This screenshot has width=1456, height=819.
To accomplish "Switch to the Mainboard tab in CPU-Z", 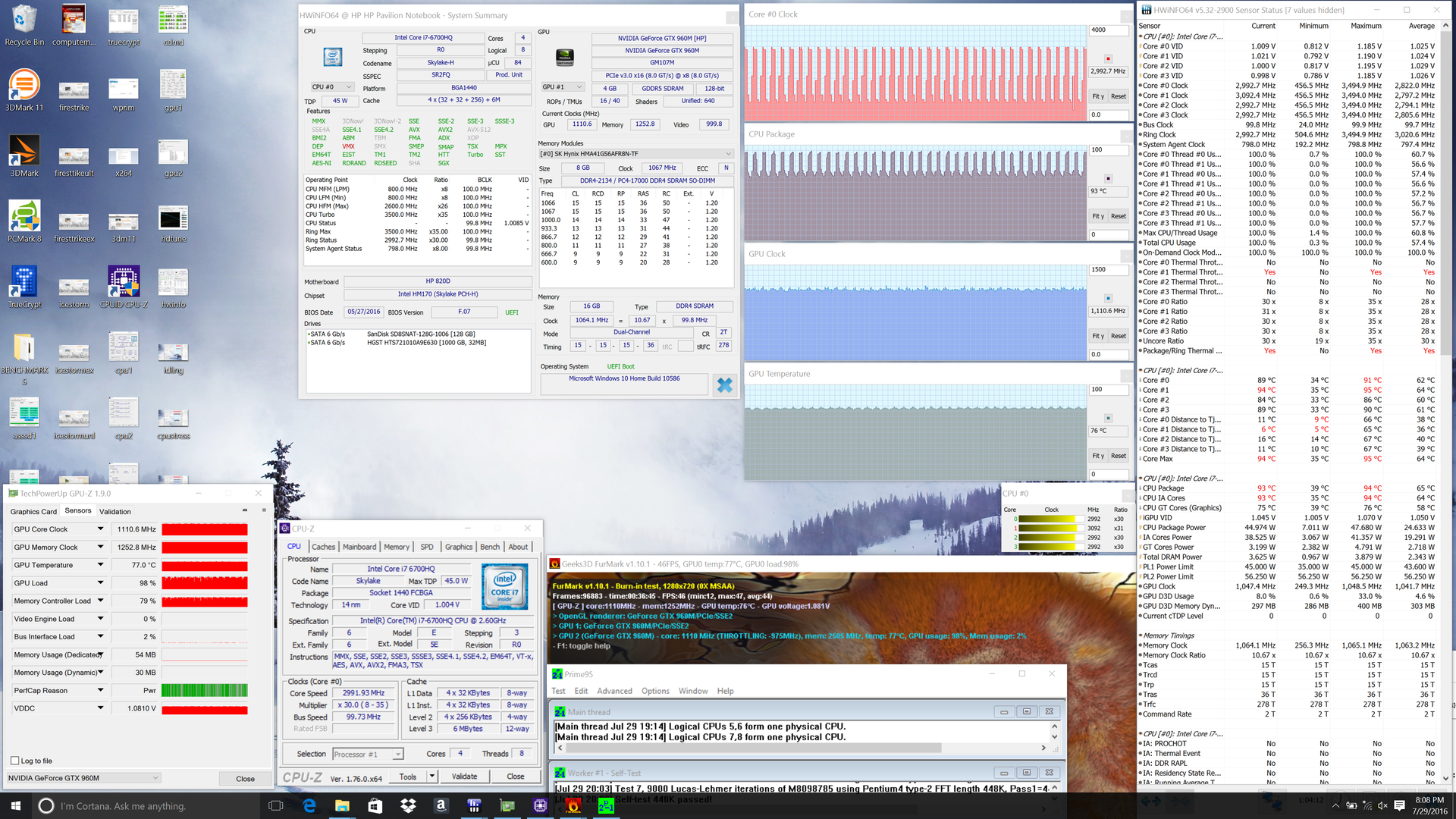I will (359, 547).
